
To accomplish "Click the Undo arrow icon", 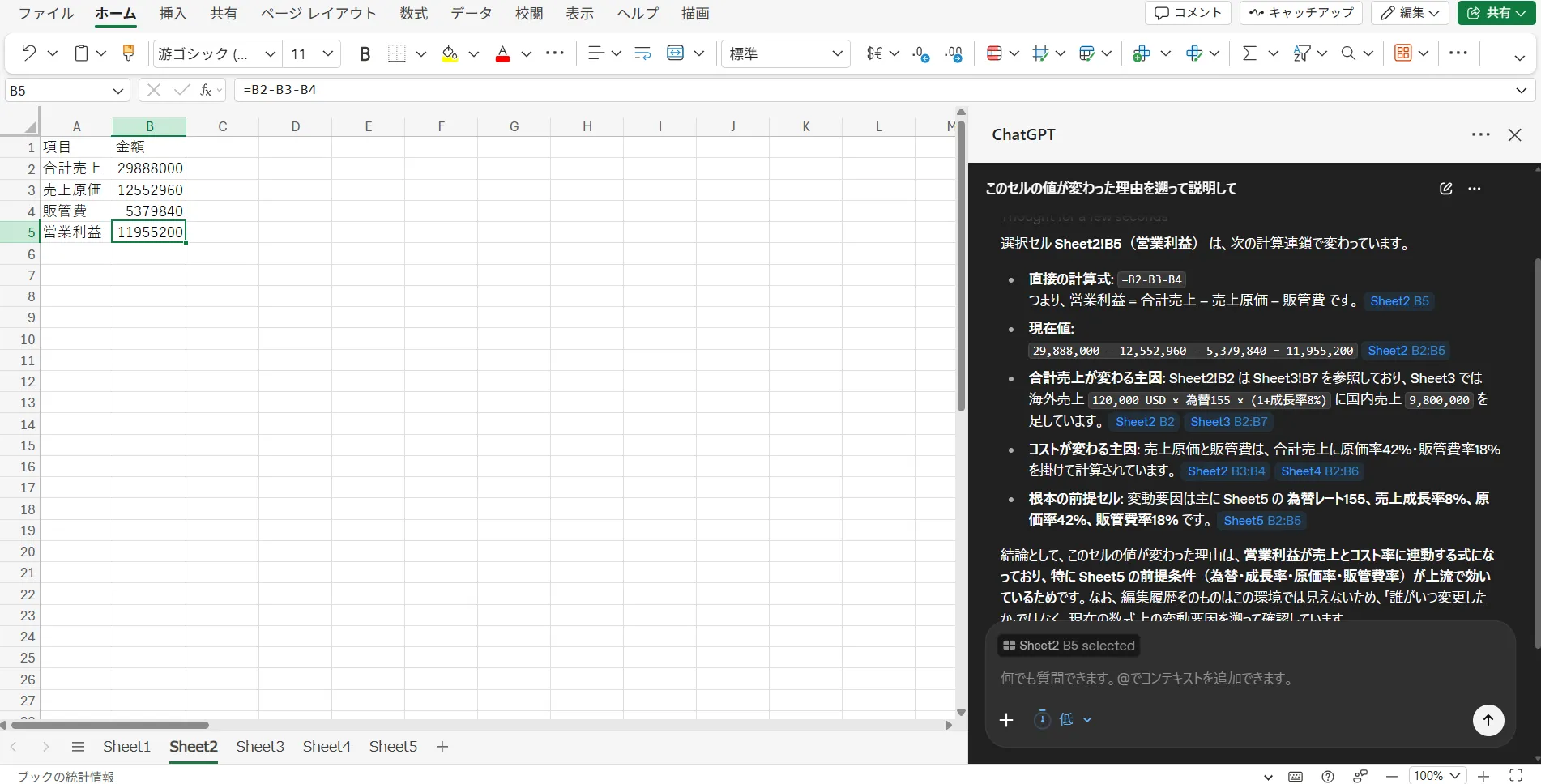I will (x=29, y=53).
